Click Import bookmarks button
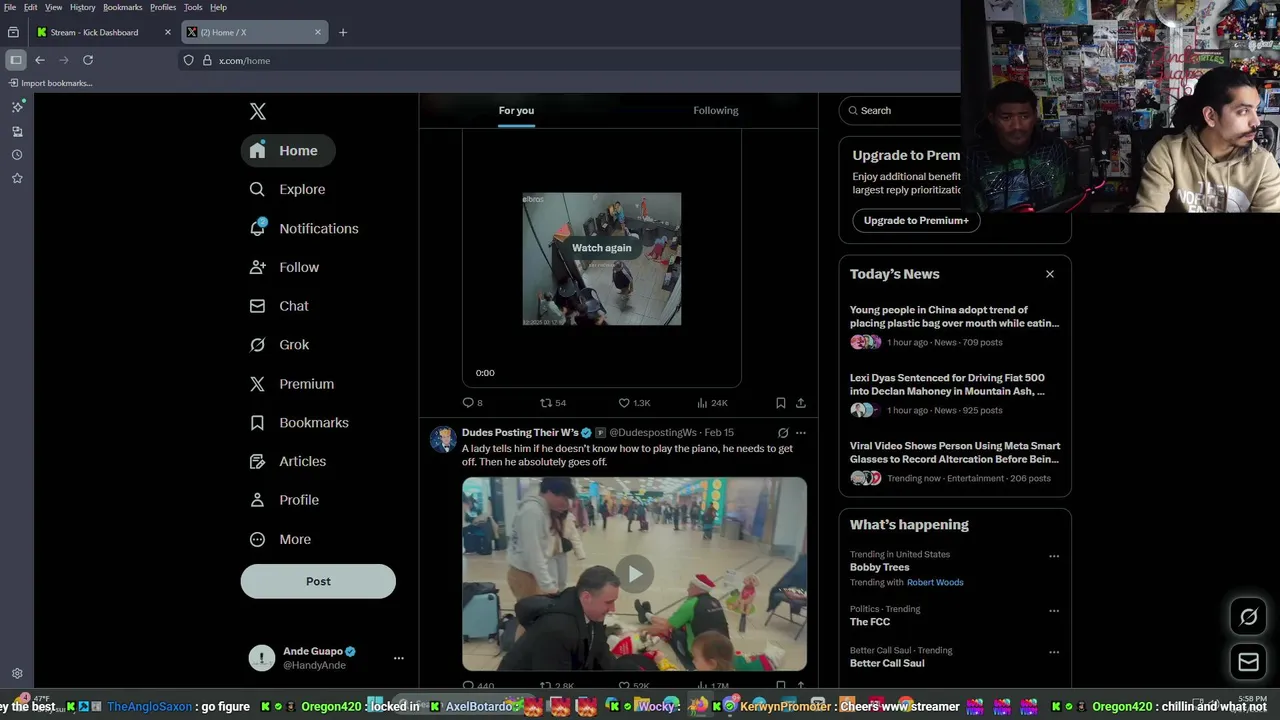Screen dimensions: 1280x720 (50, 83)
